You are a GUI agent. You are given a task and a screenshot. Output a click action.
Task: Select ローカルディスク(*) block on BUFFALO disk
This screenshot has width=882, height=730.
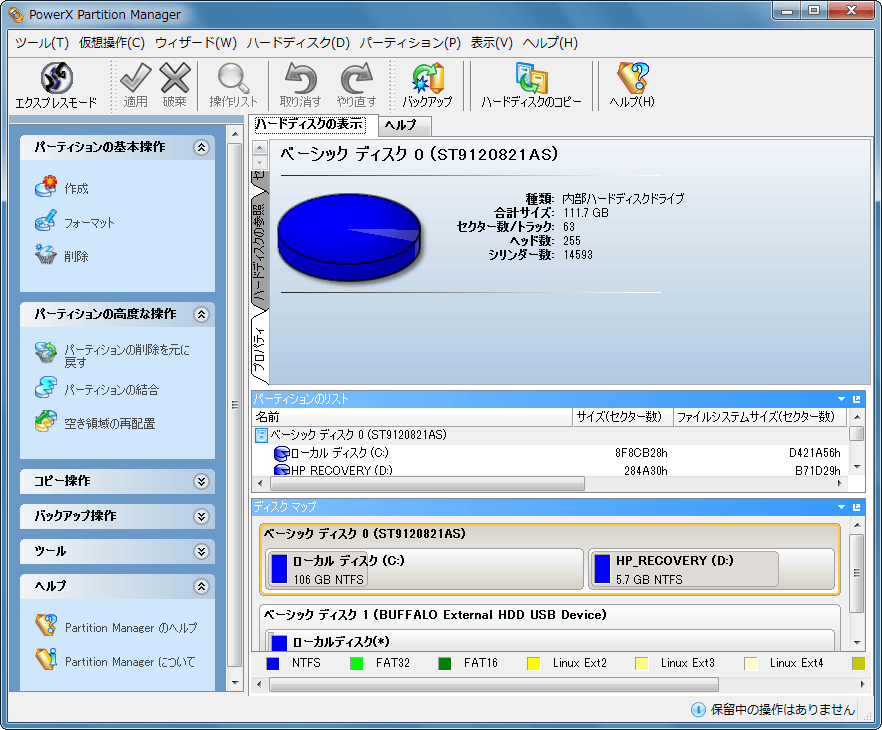tap(550, 641)
